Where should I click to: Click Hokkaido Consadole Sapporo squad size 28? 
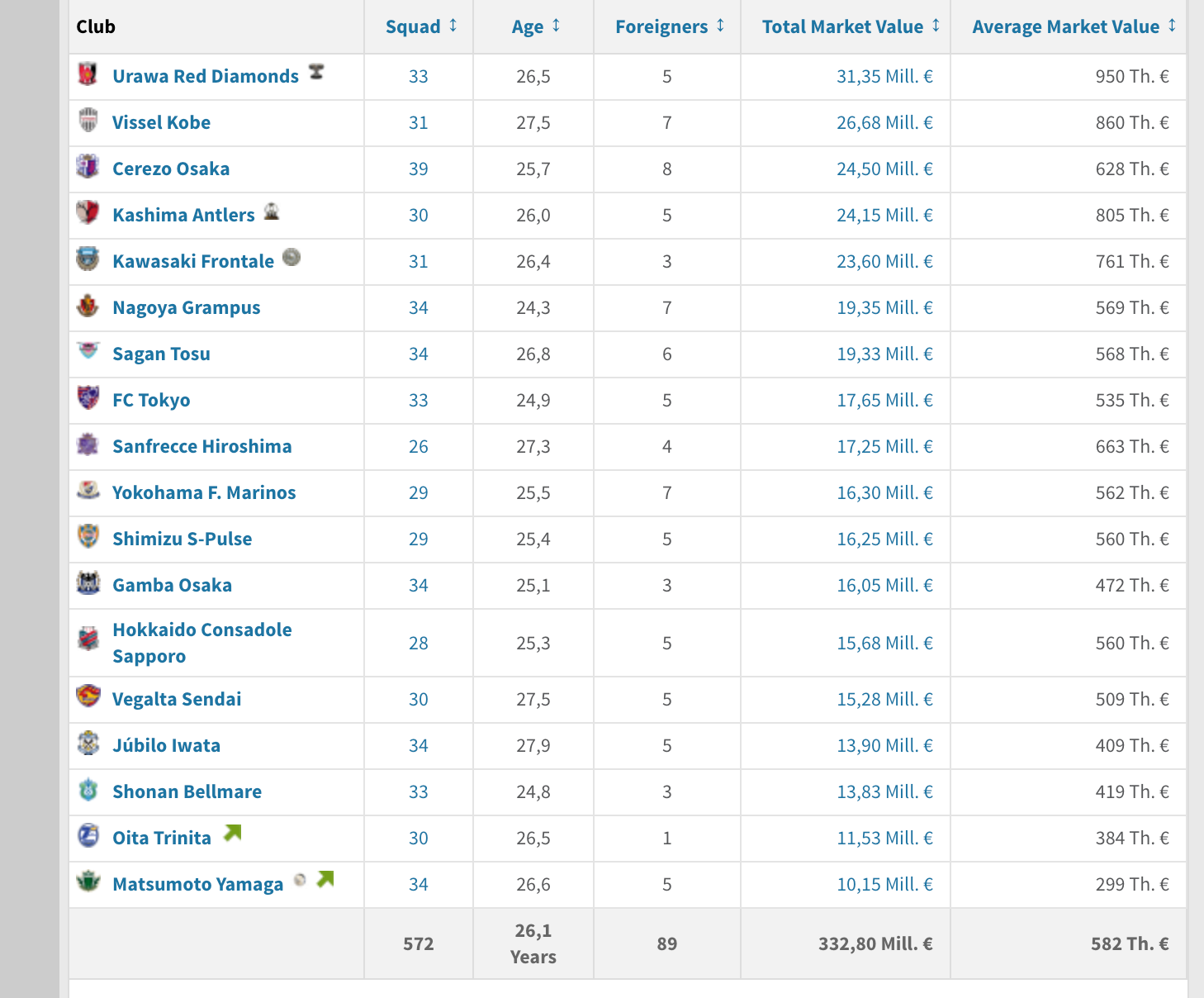tap(419, 643)
